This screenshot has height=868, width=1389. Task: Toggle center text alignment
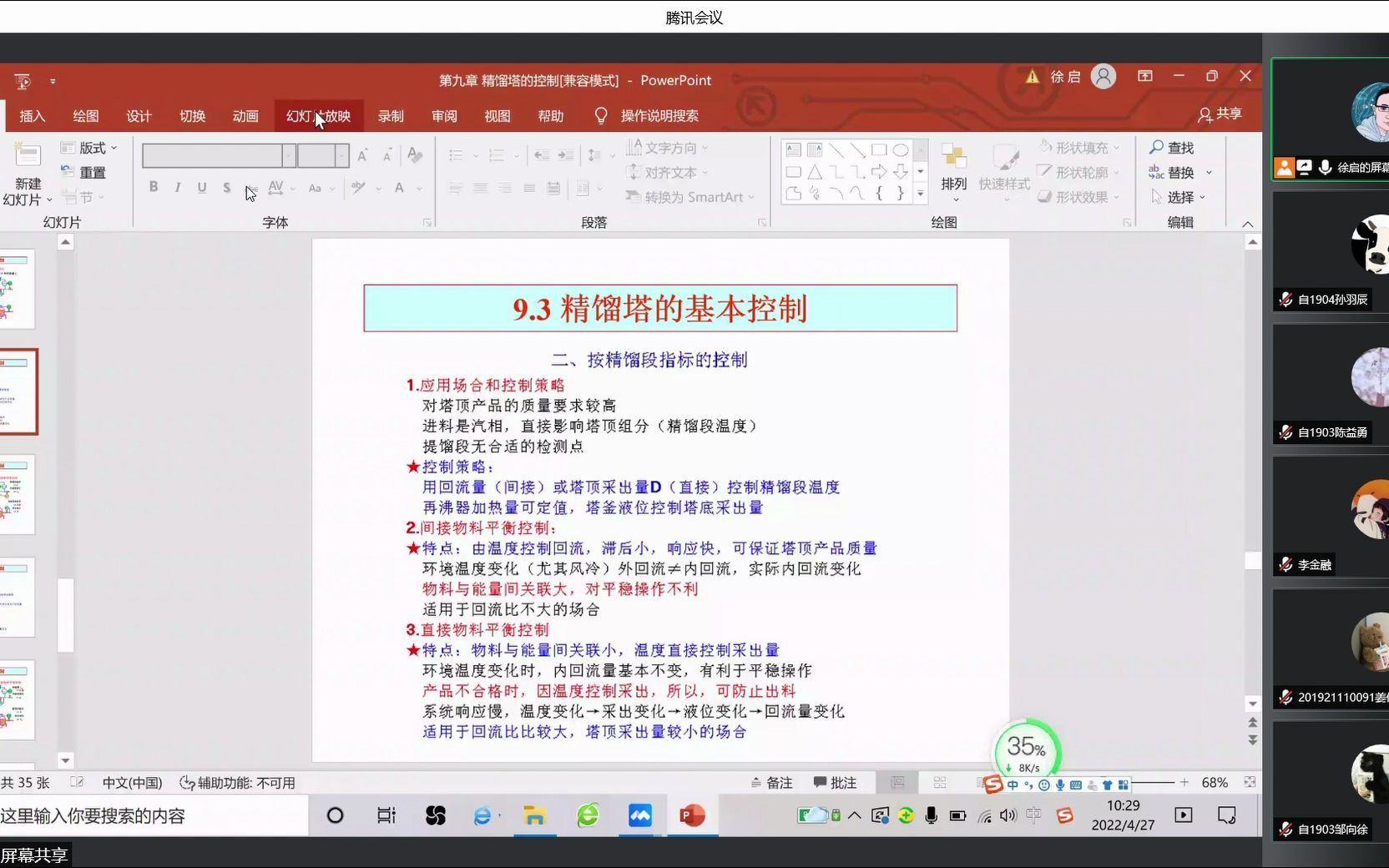click(480, 189)
